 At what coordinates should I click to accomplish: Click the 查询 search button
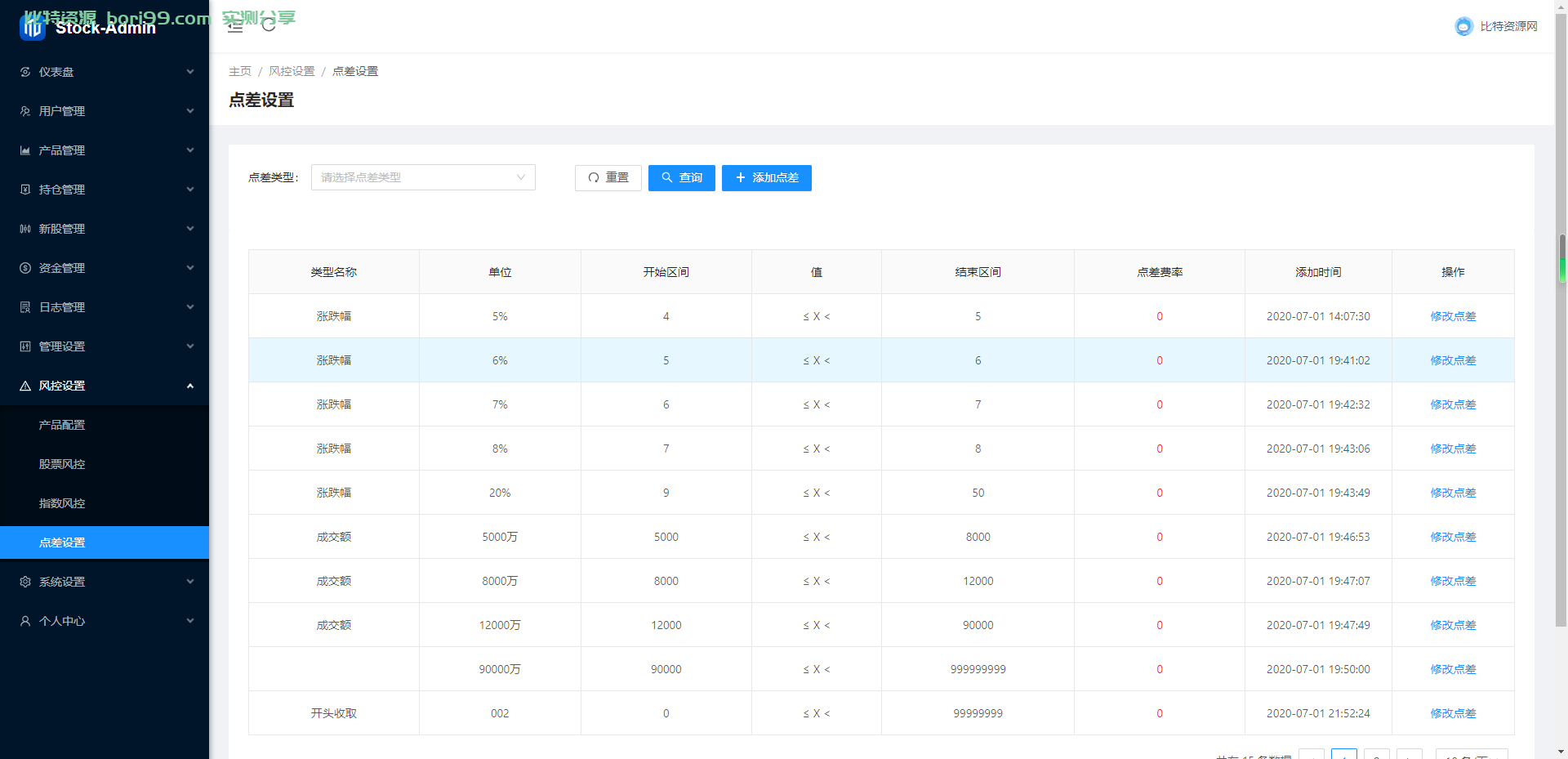coord(682,178)
